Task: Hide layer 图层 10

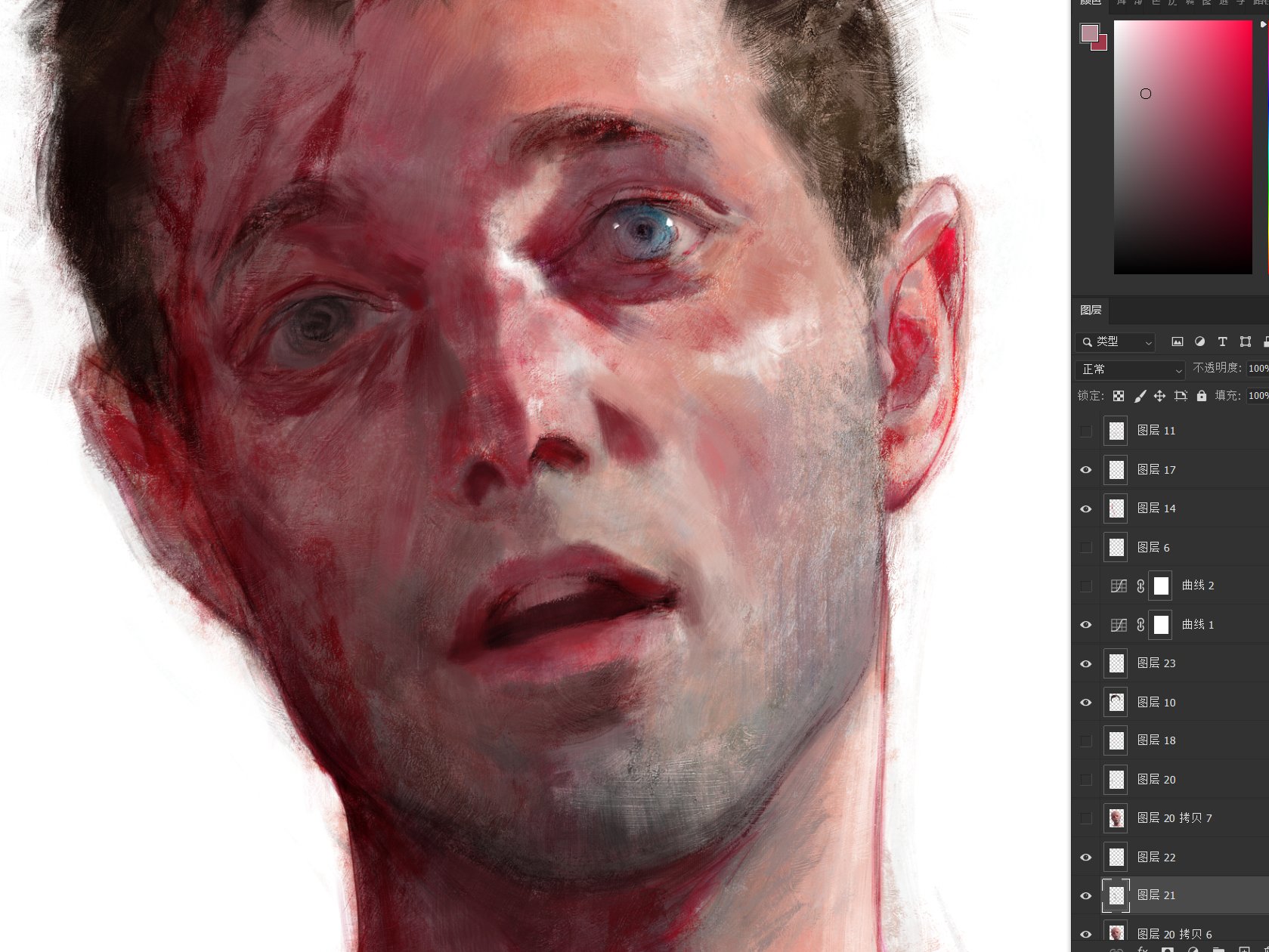Action: (x=1086, y=703)
